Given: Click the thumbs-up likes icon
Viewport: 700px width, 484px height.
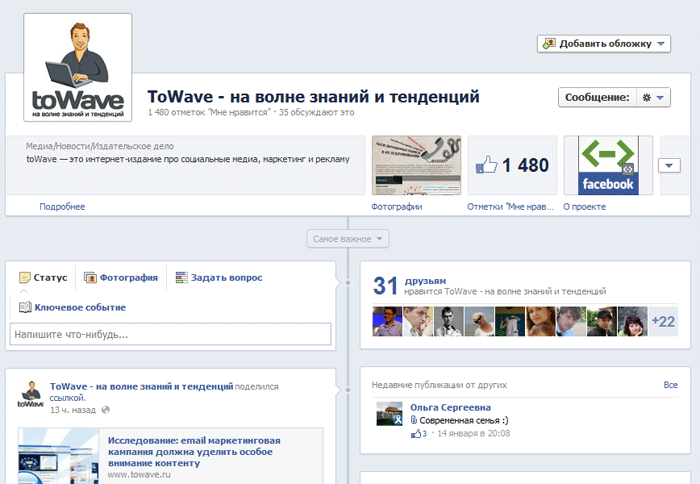Looking at the screenshot, I should [486, 165].
